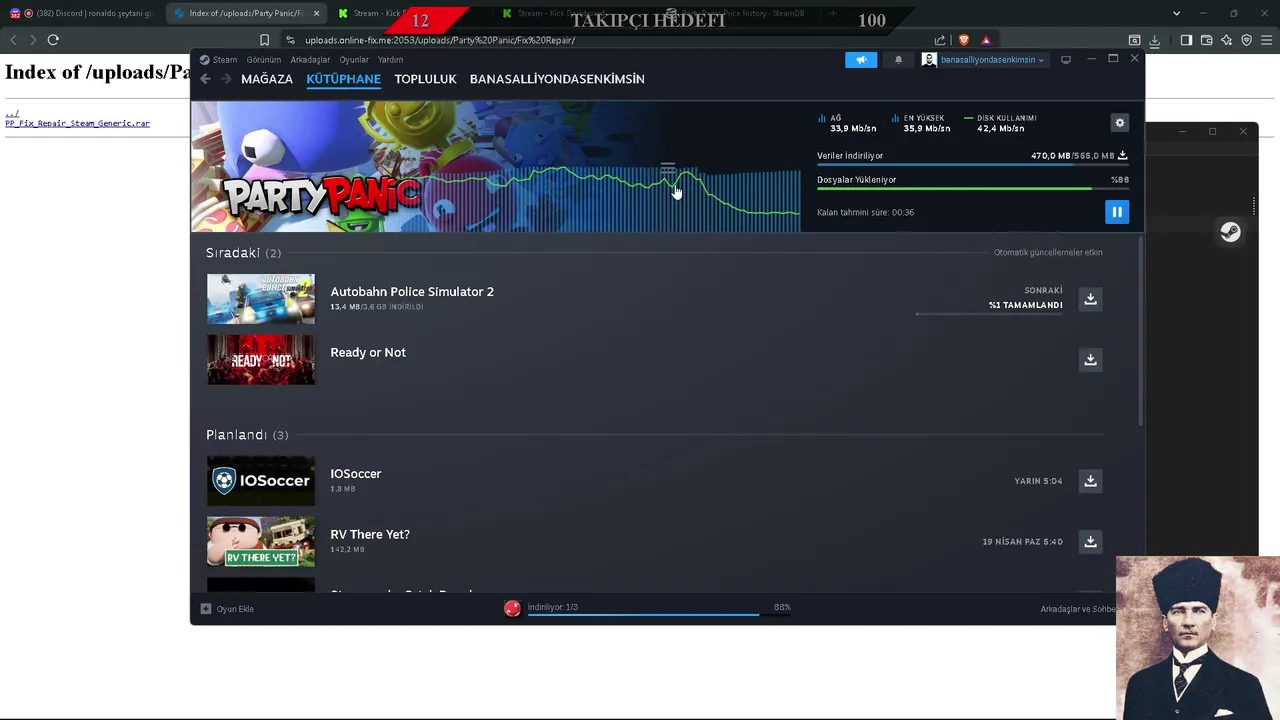
Task: Open the TOPLULUK tab
Action: (x=425, y=79)
